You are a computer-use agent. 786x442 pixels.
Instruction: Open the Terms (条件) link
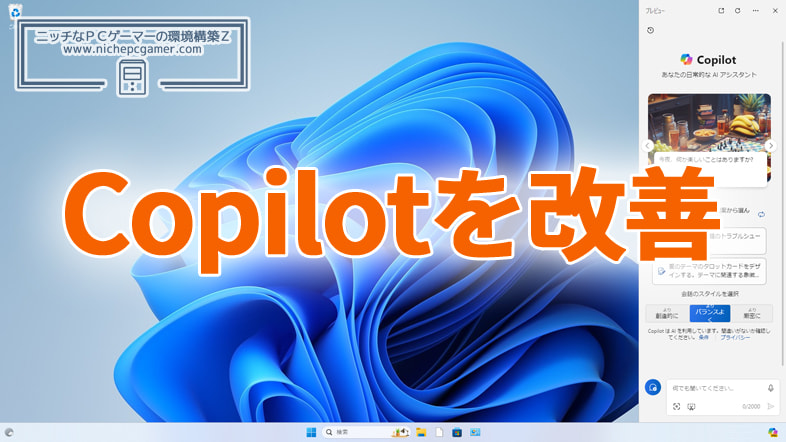(704, 338)
